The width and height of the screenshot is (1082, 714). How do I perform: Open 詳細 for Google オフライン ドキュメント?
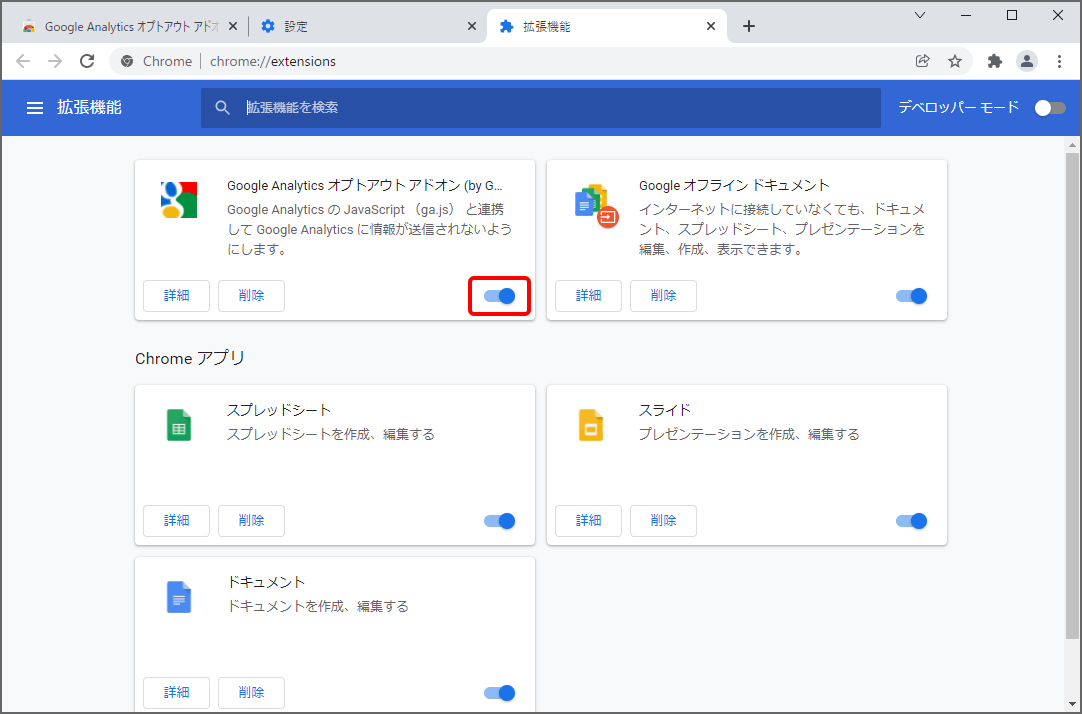click(589, 296)
